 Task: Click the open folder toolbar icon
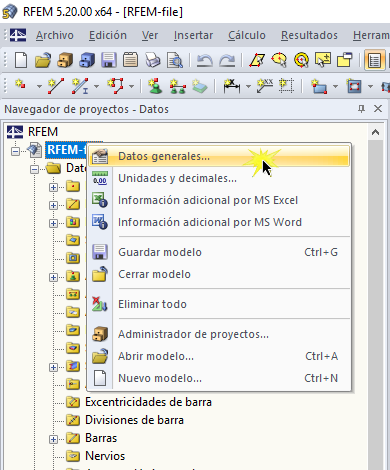pos(43,60)
